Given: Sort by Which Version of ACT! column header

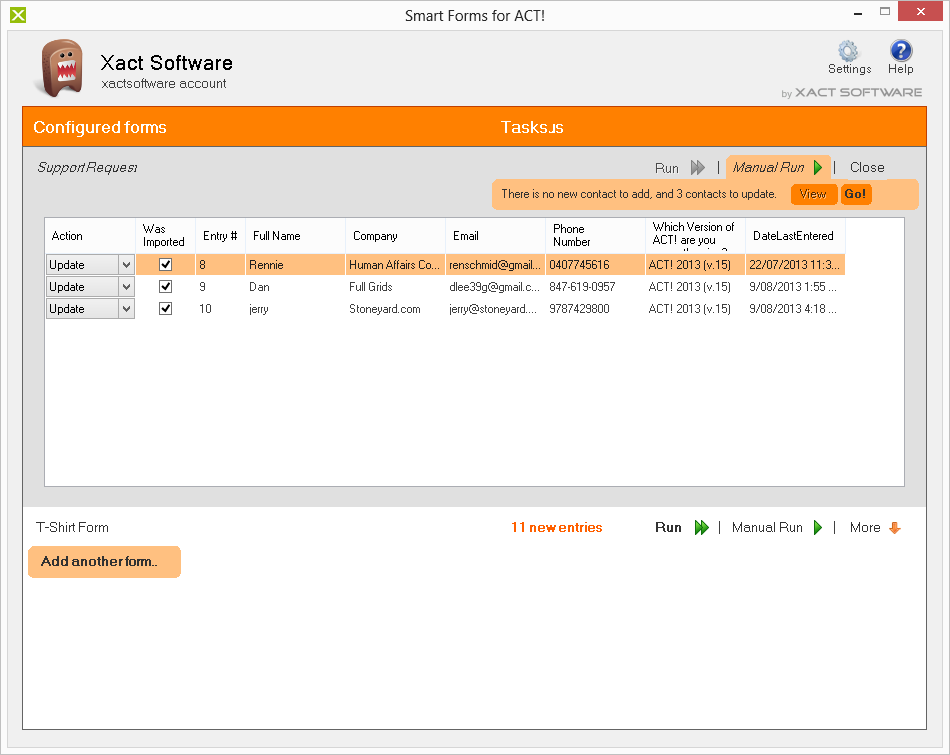Looking at the screenshot, I should pos(696,236).
